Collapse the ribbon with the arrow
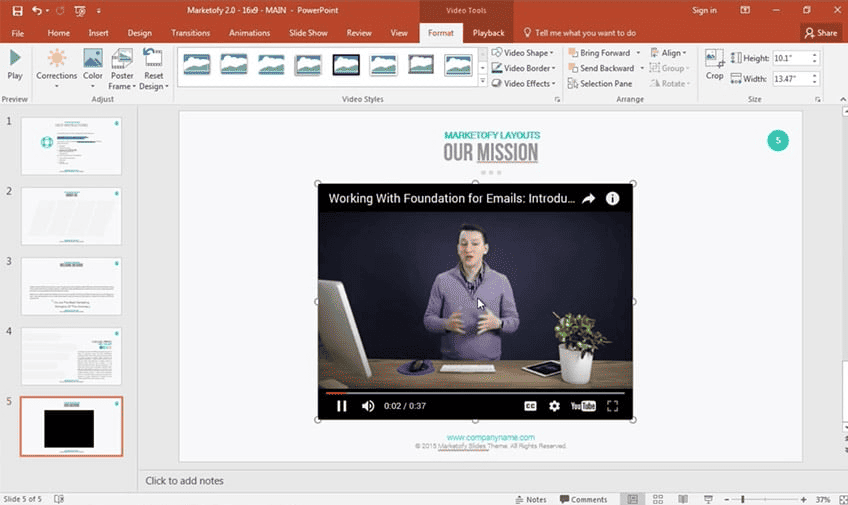The height and width of the screenshot is (505, 848). click(x=843, y=99)
